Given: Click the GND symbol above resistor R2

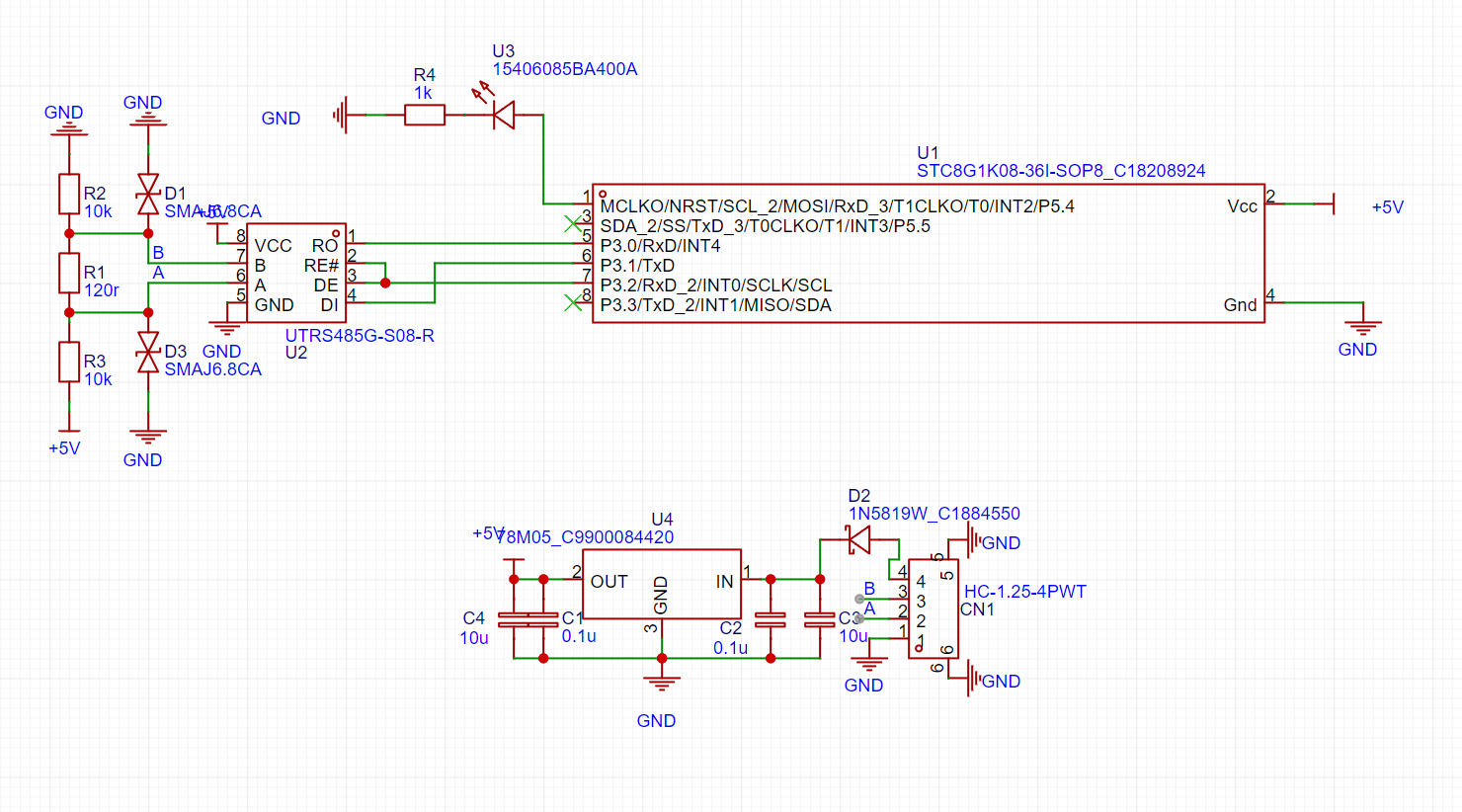Looking at the screenshot, I should point(69,128).
